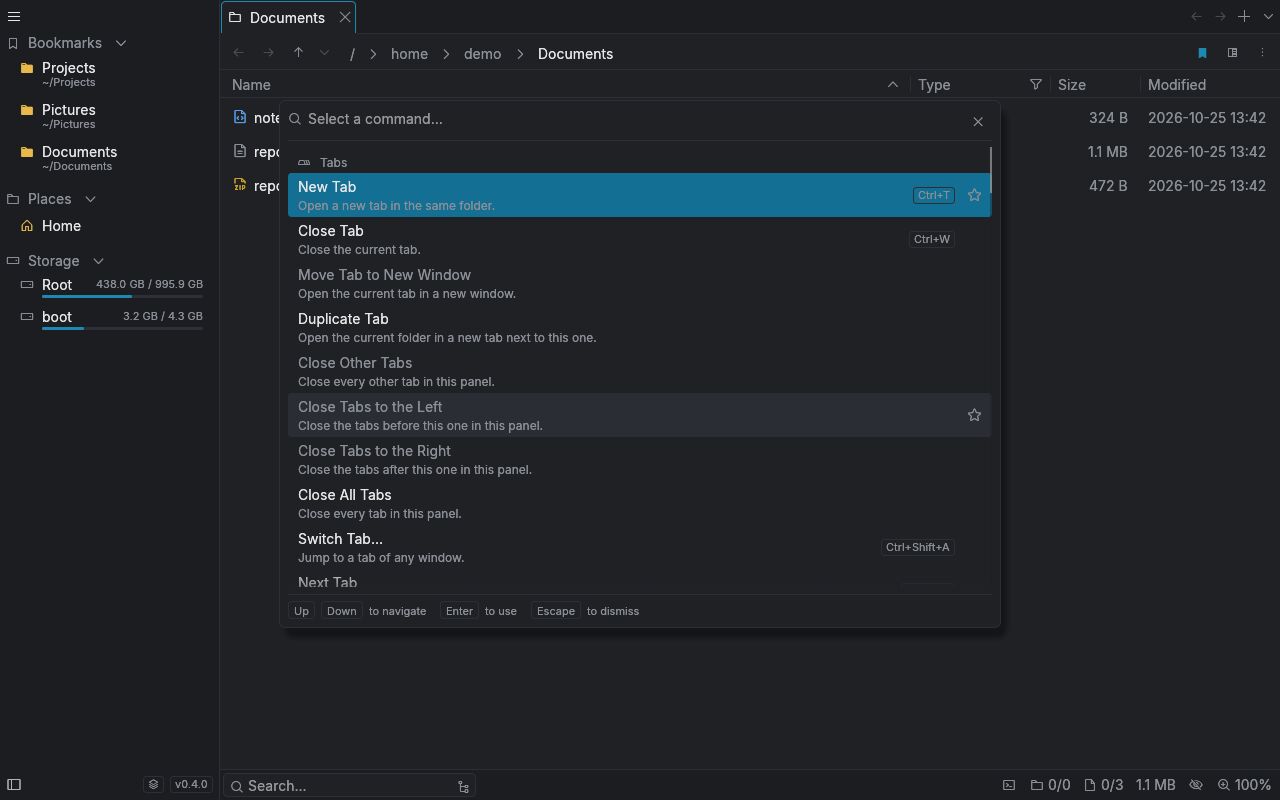Image resolution: width=1280 pixels, height=800 pixels.
Task: Jump to the demo breadcrumb
Action: 482,54
